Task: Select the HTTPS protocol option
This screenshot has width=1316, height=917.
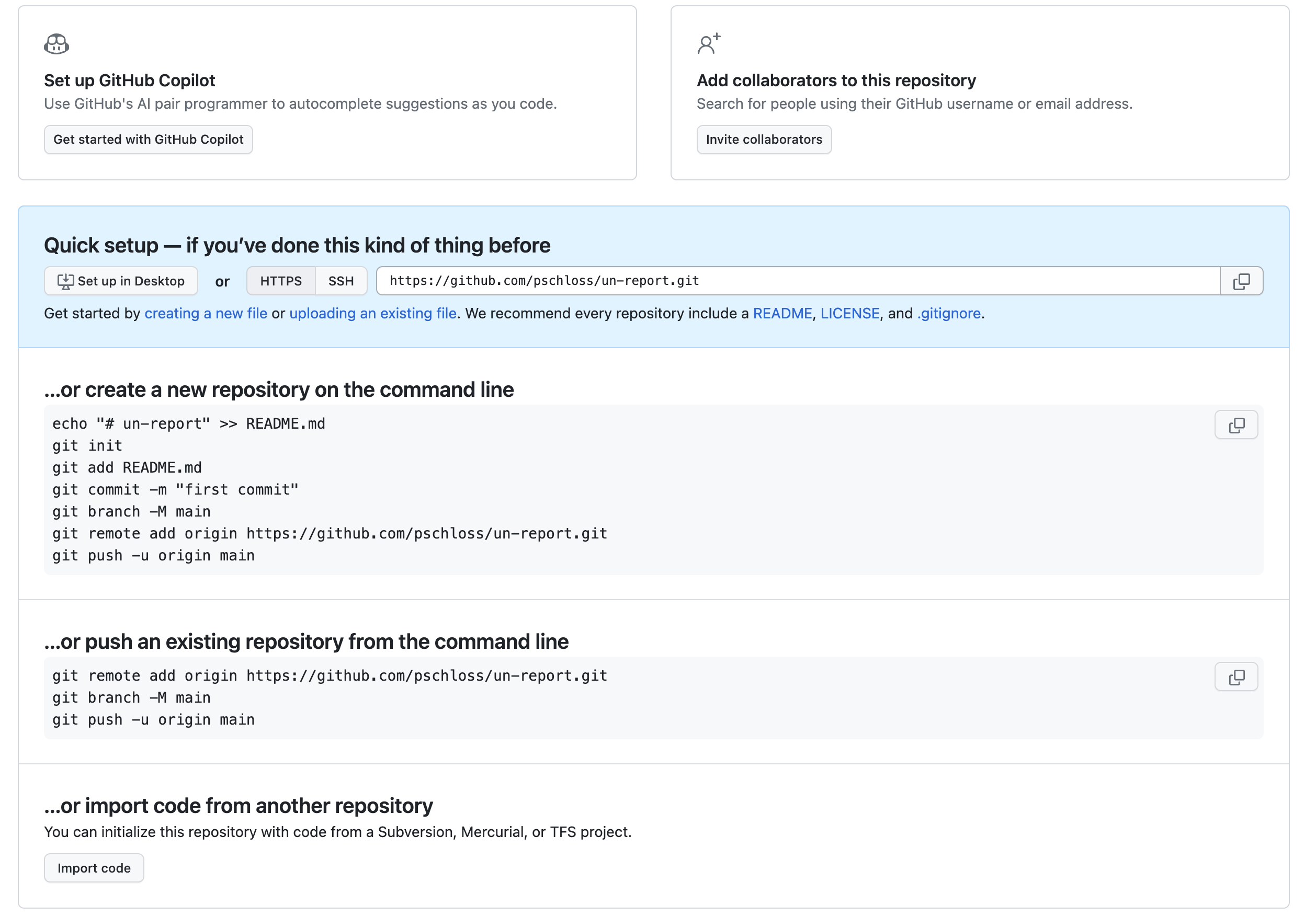Action: click(281, 281)
